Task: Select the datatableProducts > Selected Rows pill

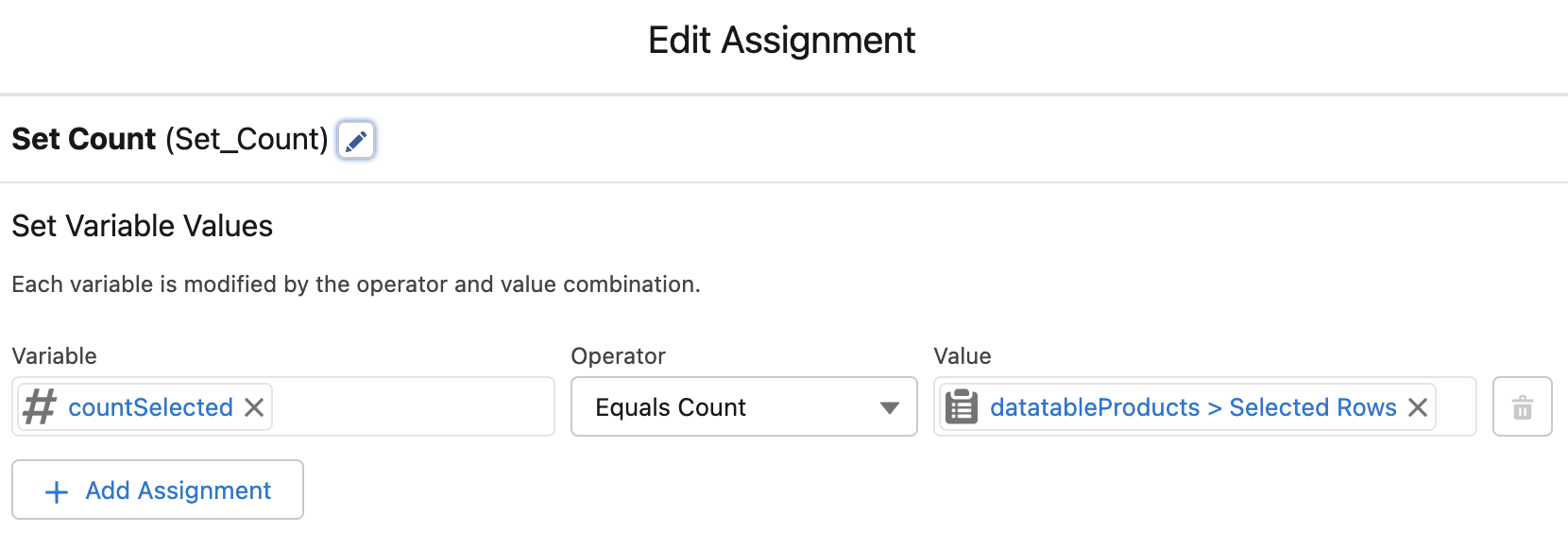Action: (1192, 407)
